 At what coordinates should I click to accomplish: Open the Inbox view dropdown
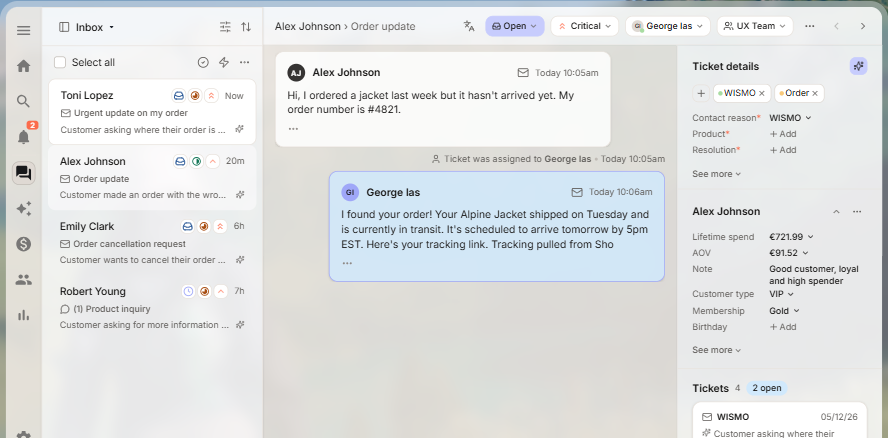(x=86, y=27)
